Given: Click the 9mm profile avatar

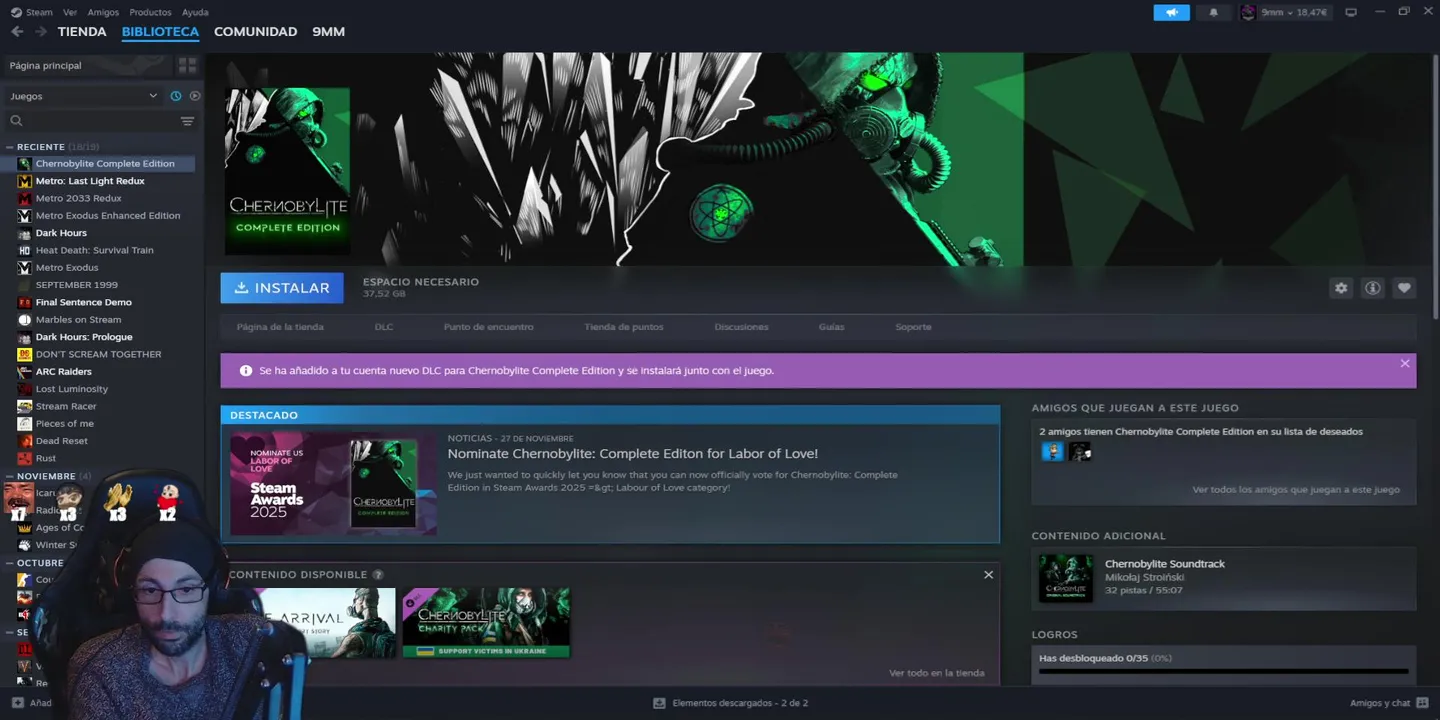Looking at the screenshot, I should pyautogui.click(x=1248, y=12).
